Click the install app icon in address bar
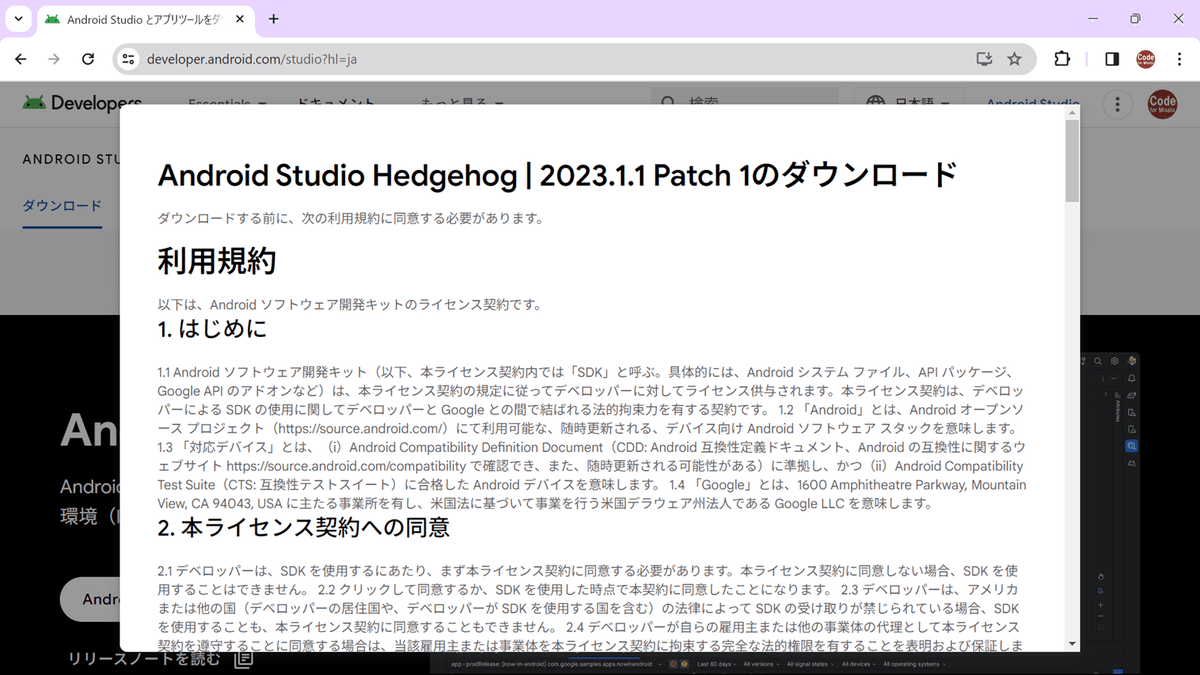 984,59
